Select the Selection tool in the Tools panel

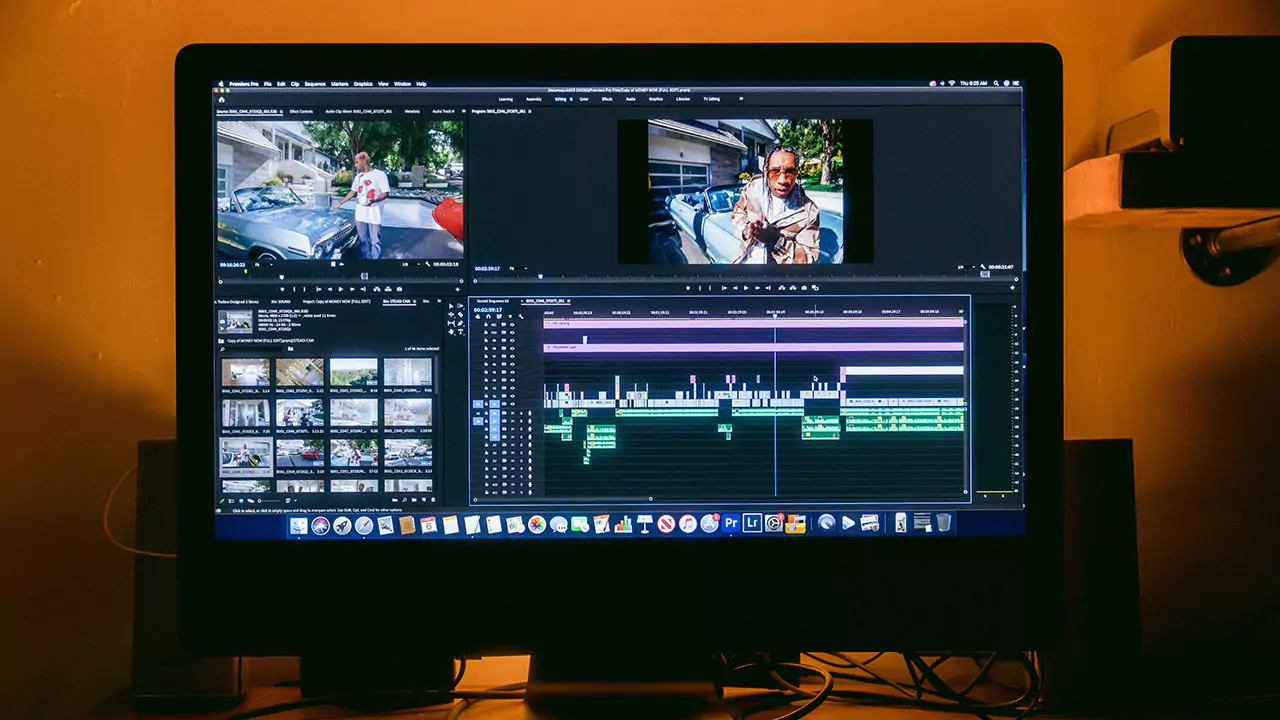pos(451,306)
